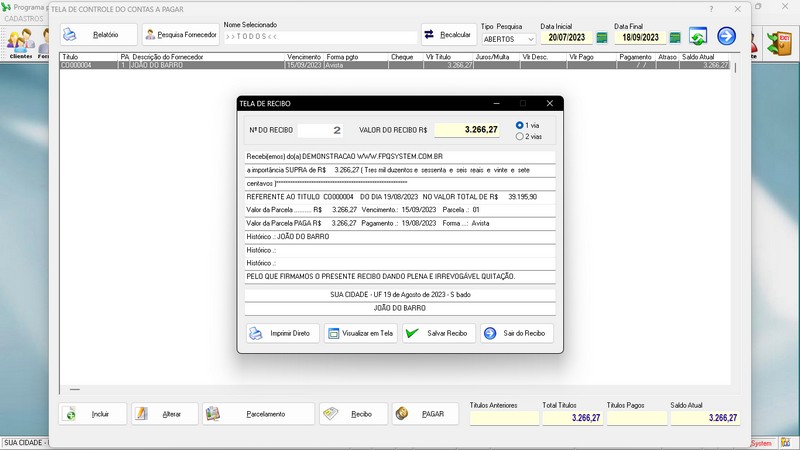
Task: Open the Parcelamento button
Action: (x=258, y=414)
